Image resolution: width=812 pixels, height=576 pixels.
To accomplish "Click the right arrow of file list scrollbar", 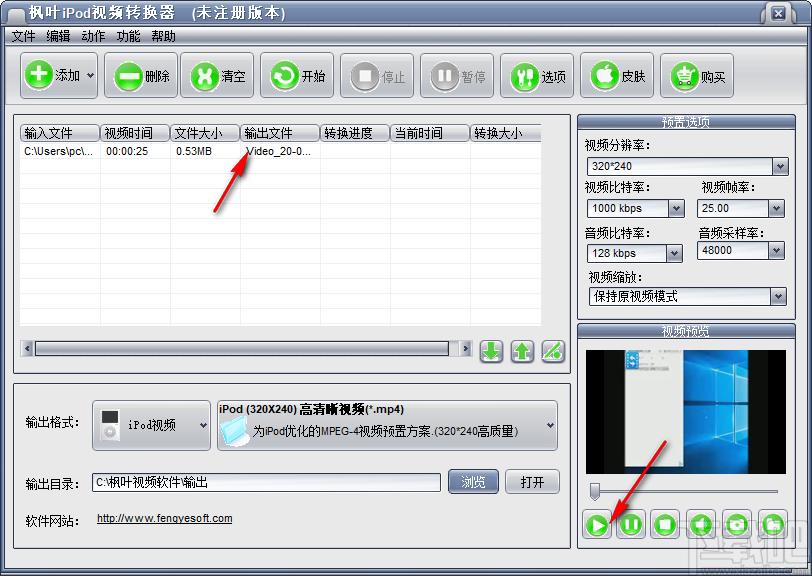I will (x=466, y=348).
